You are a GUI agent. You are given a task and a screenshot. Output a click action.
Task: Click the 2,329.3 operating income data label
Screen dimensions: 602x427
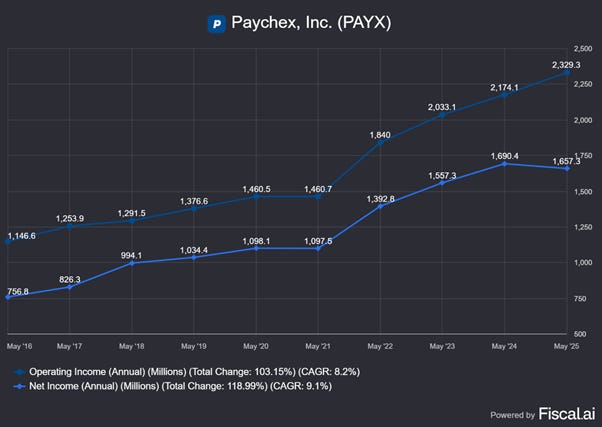click(x=566, y=65)
